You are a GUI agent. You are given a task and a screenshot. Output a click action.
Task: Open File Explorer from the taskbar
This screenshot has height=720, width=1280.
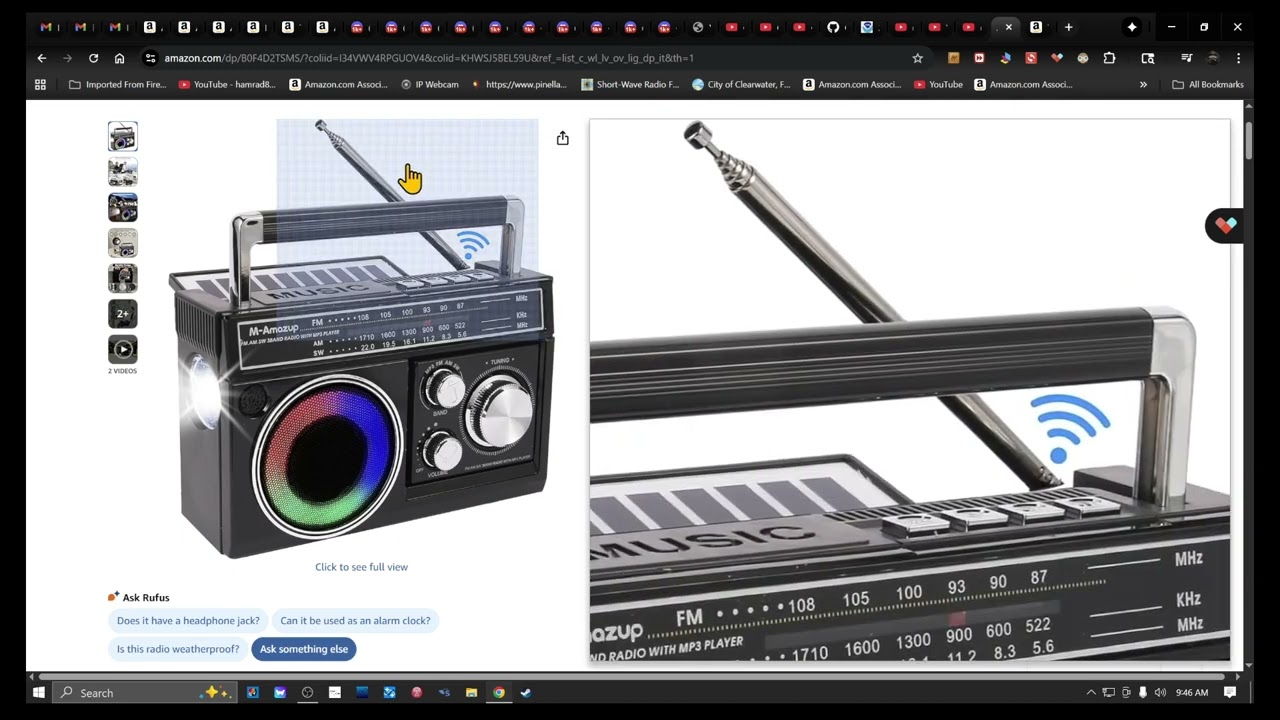[x=471, y=692]
